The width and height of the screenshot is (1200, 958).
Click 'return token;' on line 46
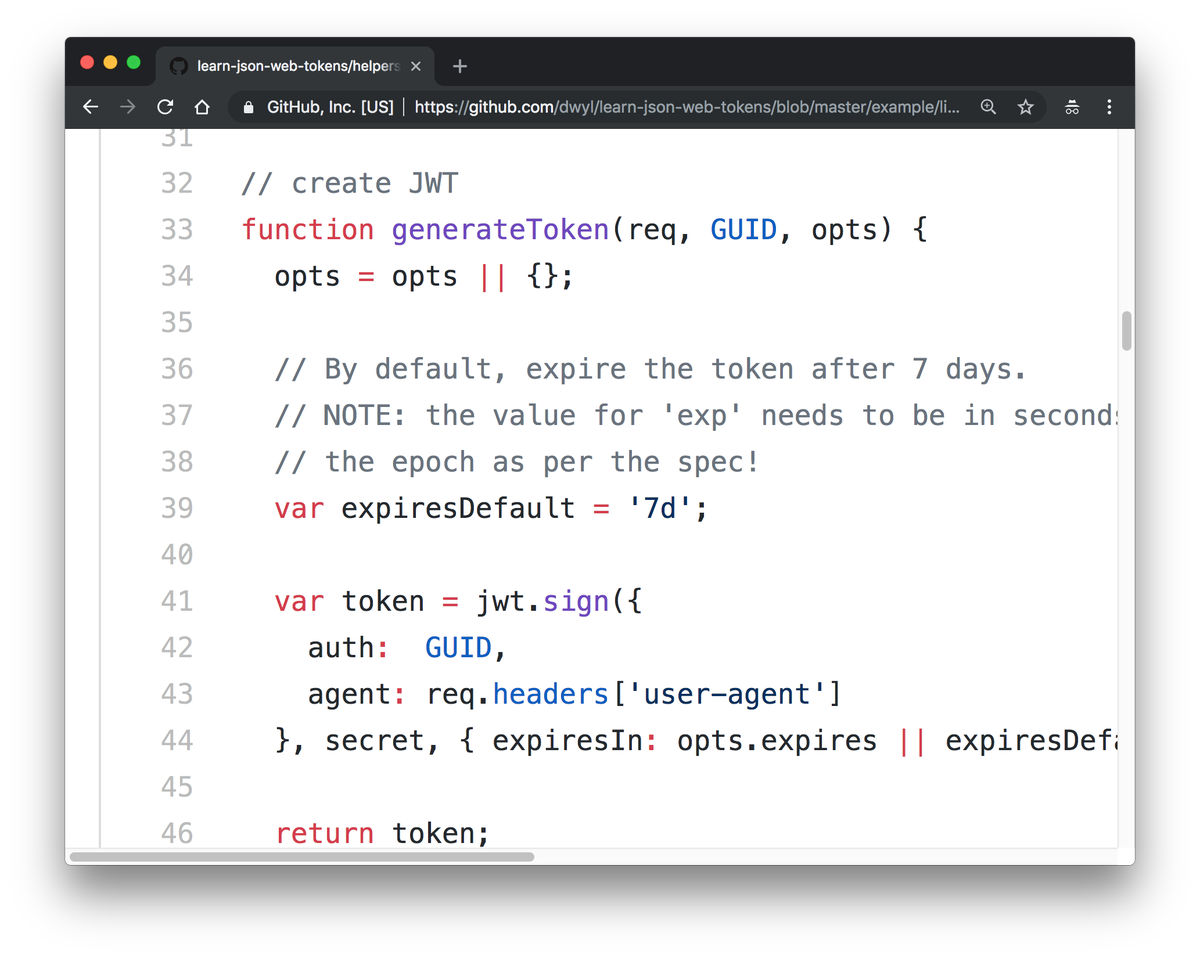tap(383, 833)
